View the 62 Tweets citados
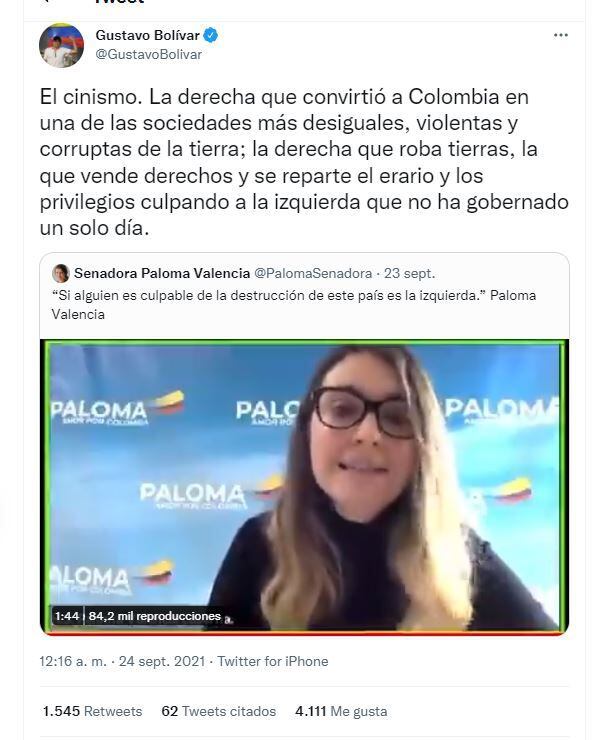 (218, 711)
